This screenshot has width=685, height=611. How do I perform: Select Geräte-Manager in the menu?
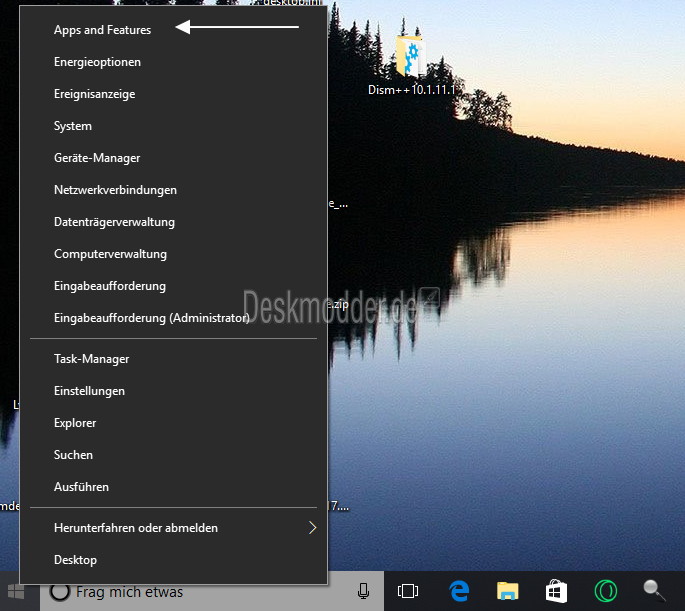[97, 158]
